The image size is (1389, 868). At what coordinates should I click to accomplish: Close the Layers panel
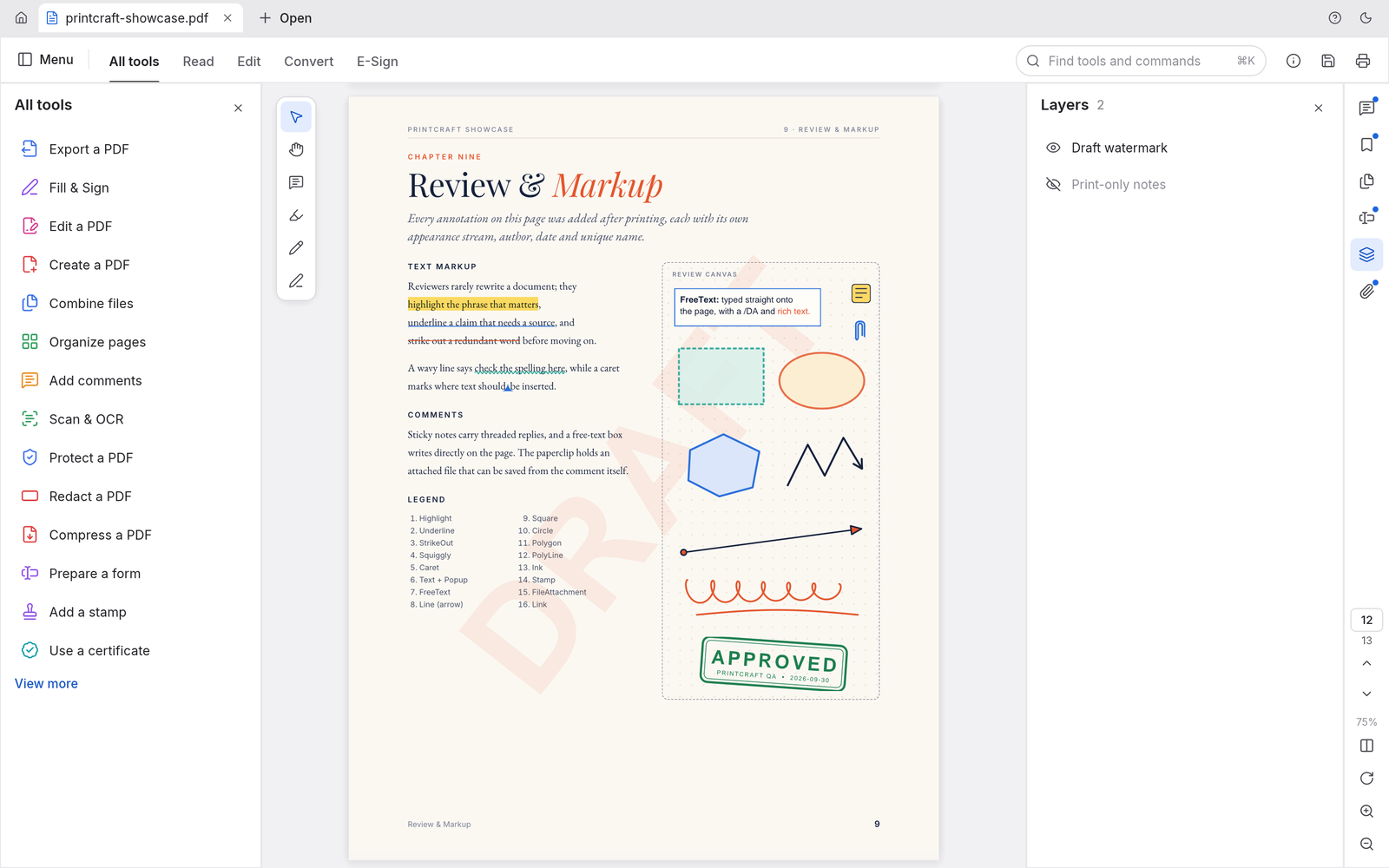tap(1319, 108)
